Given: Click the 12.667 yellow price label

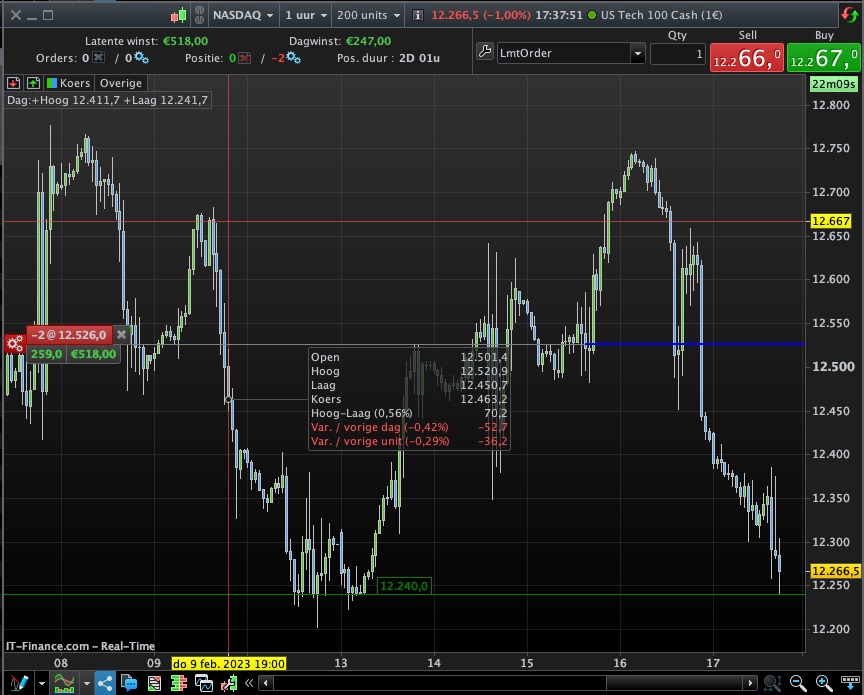Looking at the screenshot, I should tap(831, 221).
